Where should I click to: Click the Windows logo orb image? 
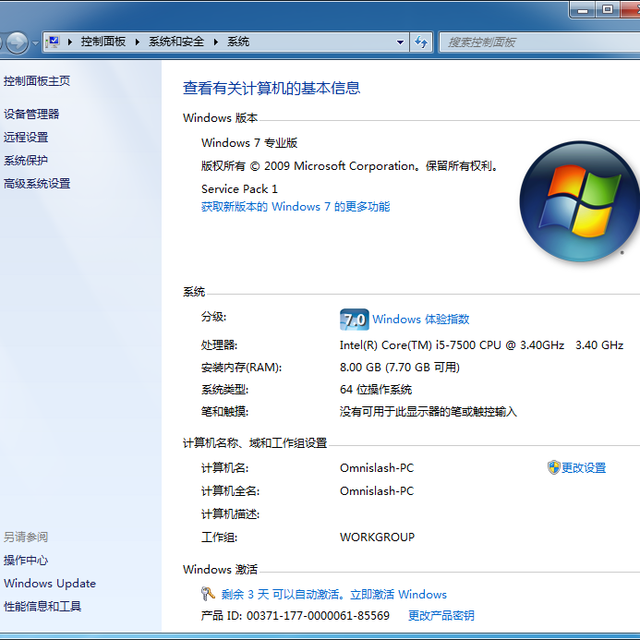(579, 201)
